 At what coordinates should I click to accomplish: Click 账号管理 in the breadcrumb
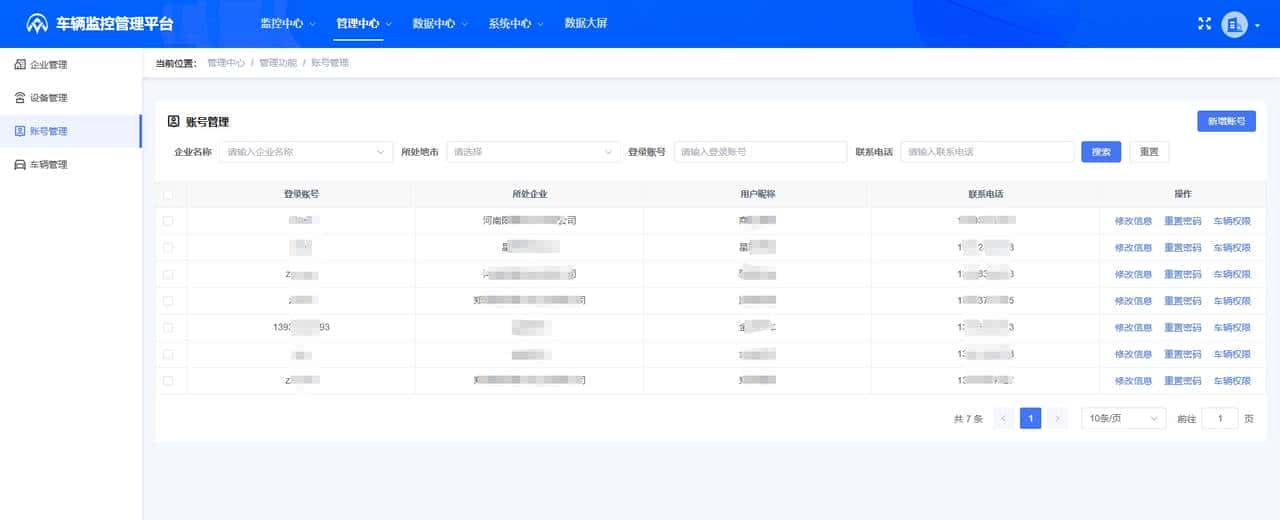pyautogui.click(x=330, y=63)
